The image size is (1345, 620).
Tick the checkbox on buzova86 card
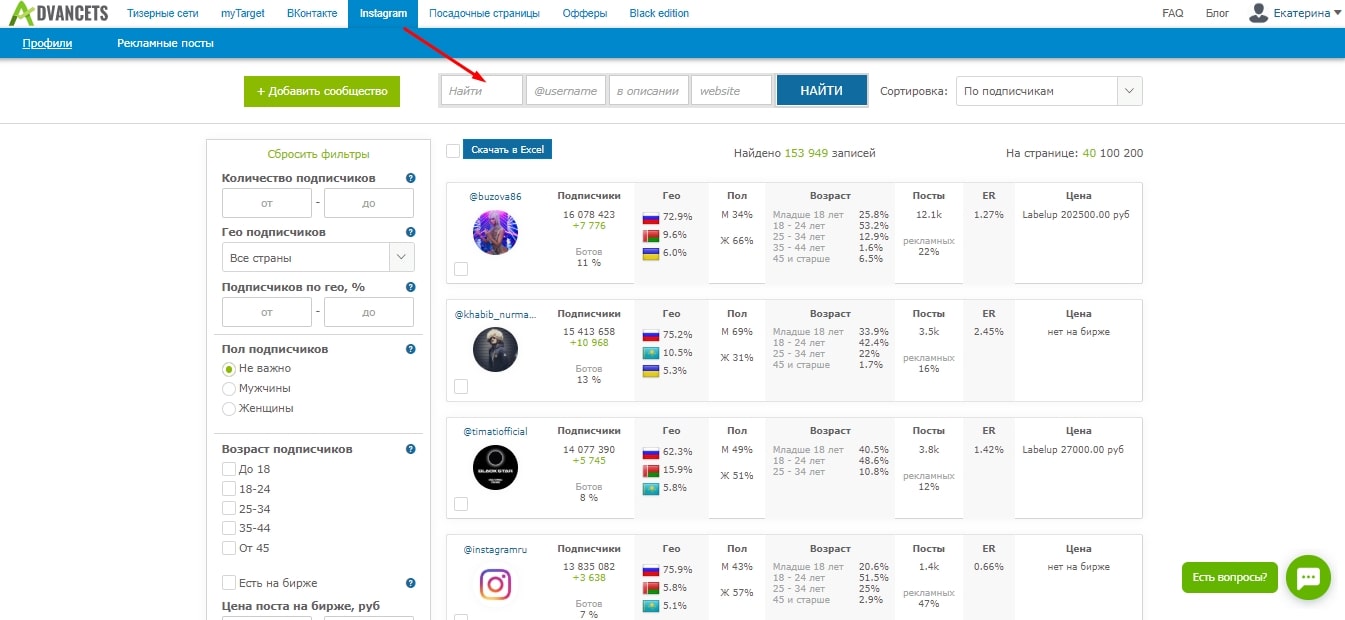(461, 269)
